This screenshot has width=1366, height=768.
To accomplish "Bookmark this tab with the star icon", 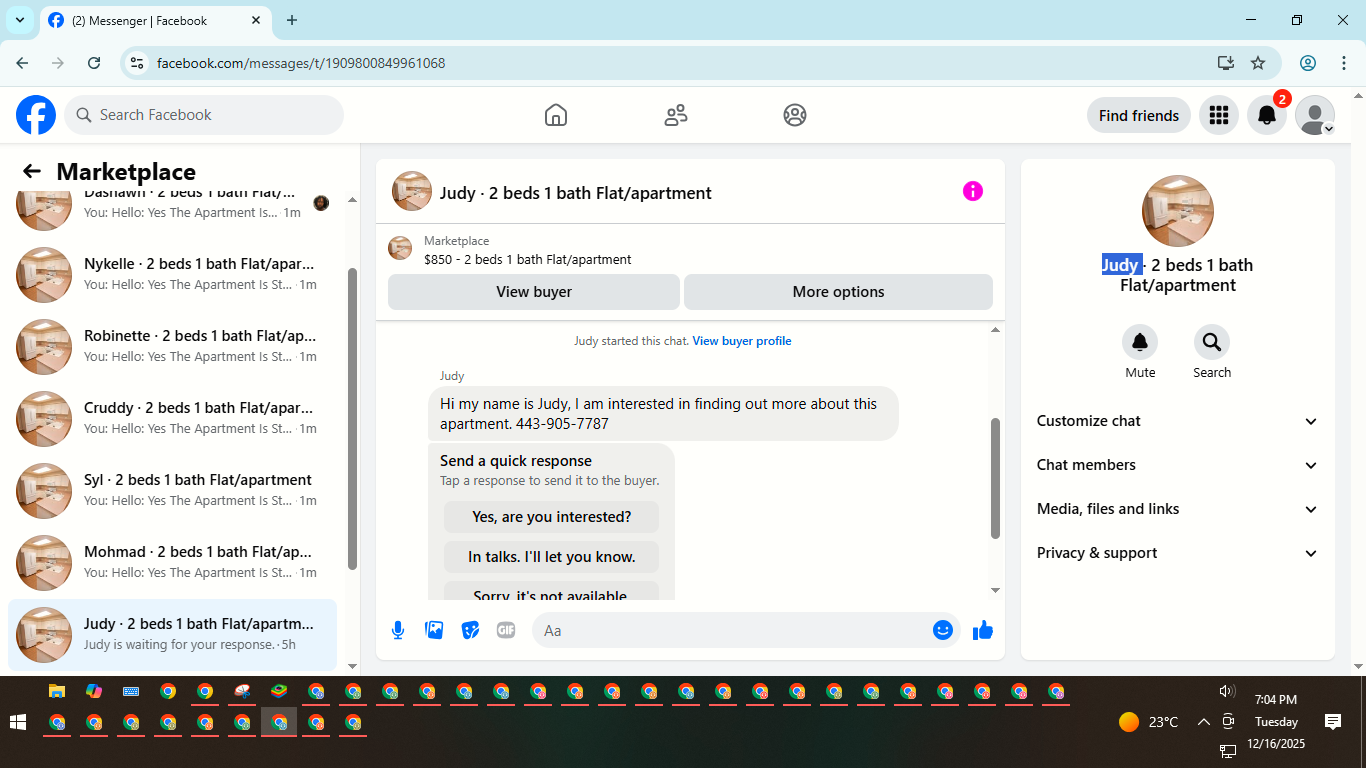I will (1258, 63).
